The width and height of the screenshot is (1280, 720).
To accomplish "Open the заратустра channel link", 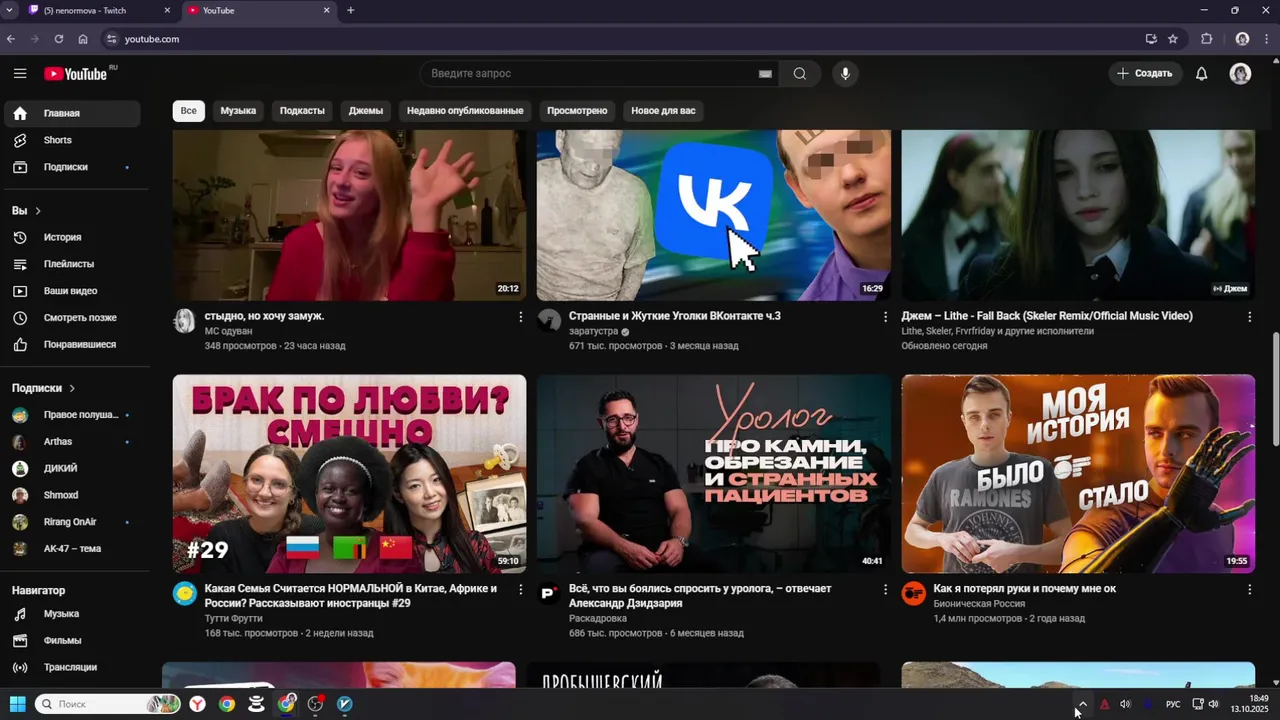I will pos(593,331).
